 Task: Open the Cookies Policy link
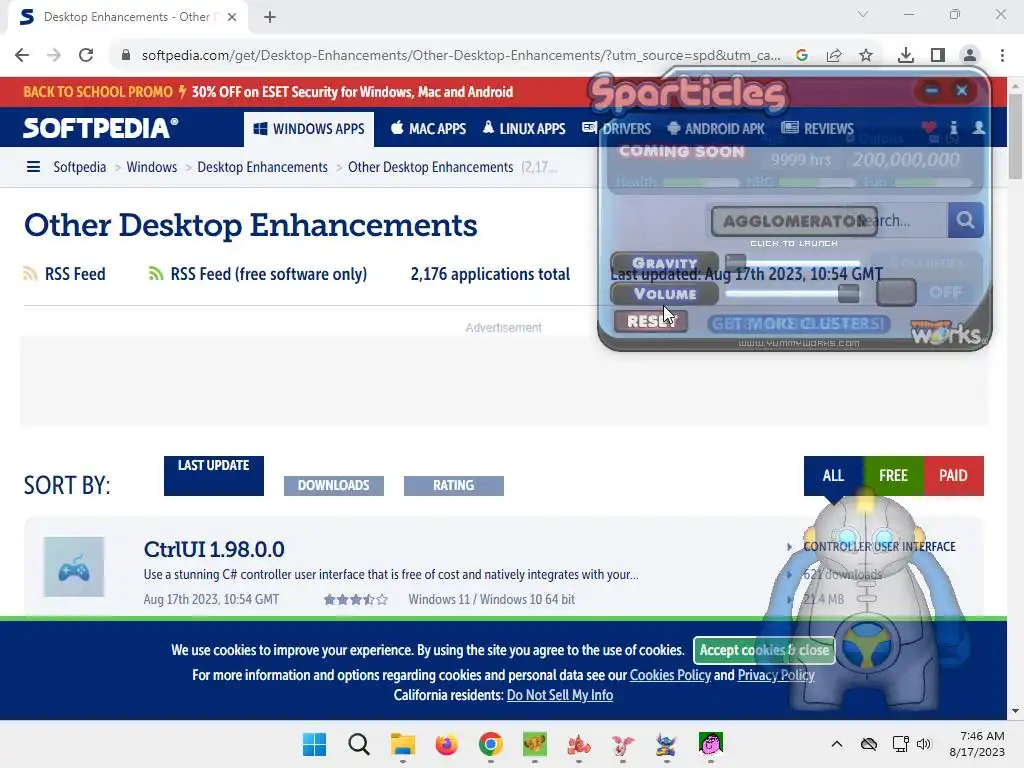tap(670, 675)
